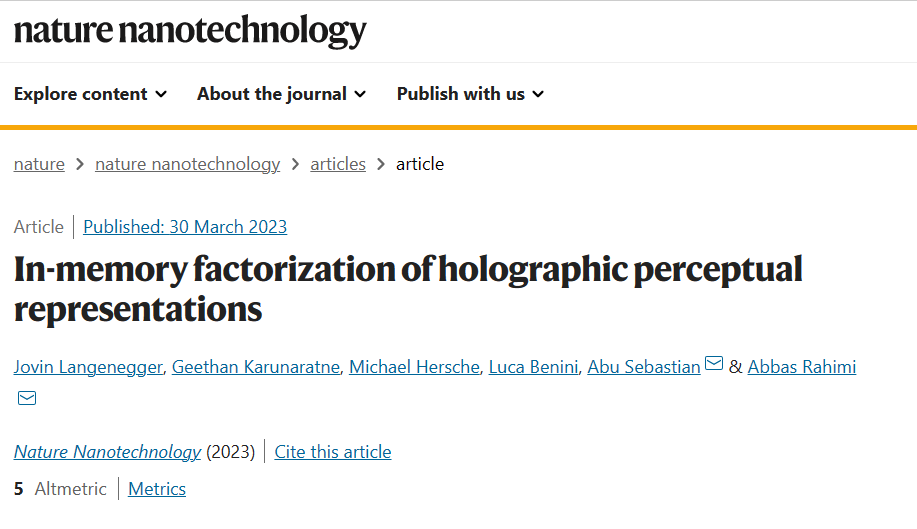Open author Abbas Rahimi link

click(x=802, y=367)
